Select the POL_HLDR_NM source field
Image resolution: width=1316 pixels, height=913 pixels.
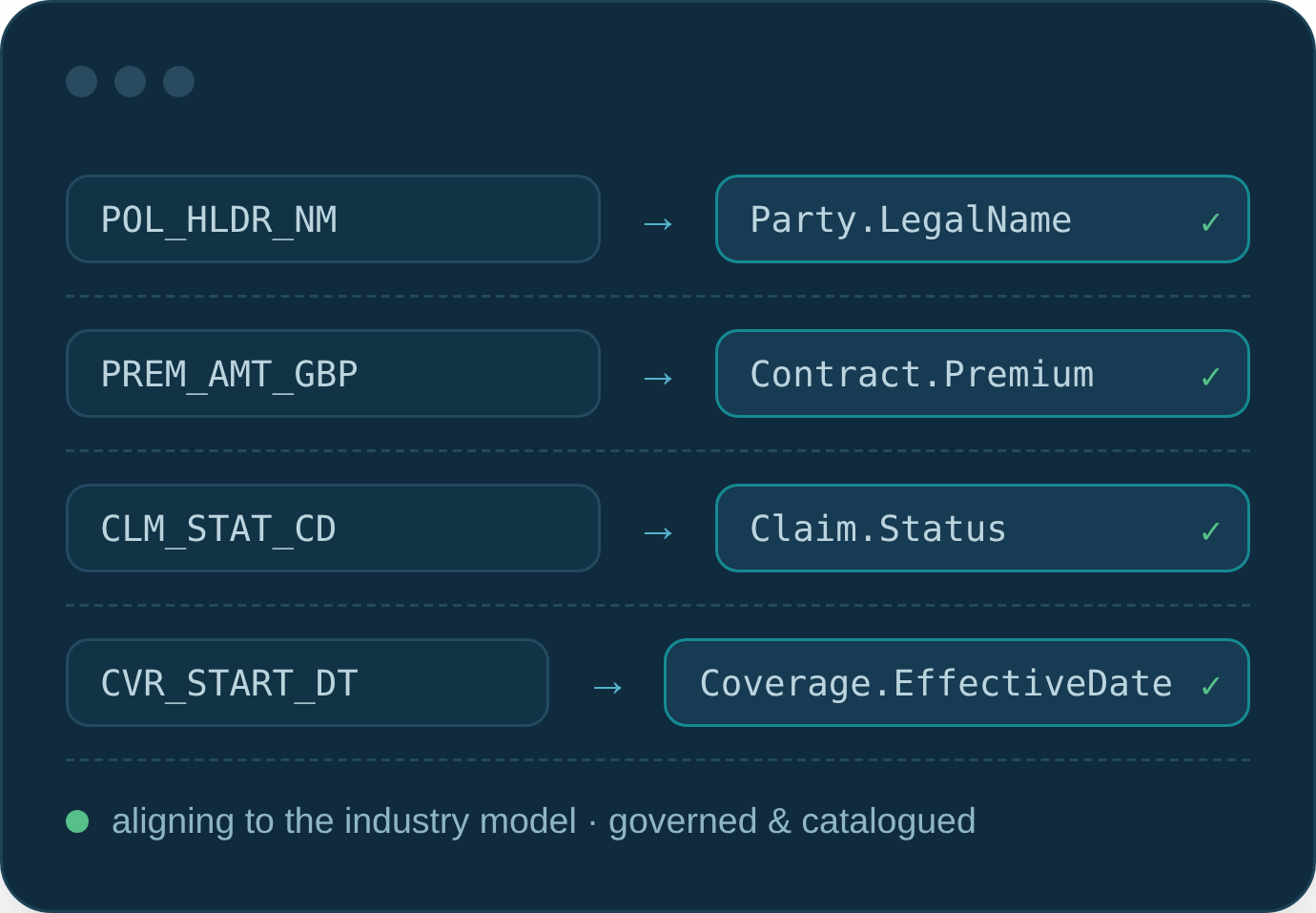[x=333, y=219]
